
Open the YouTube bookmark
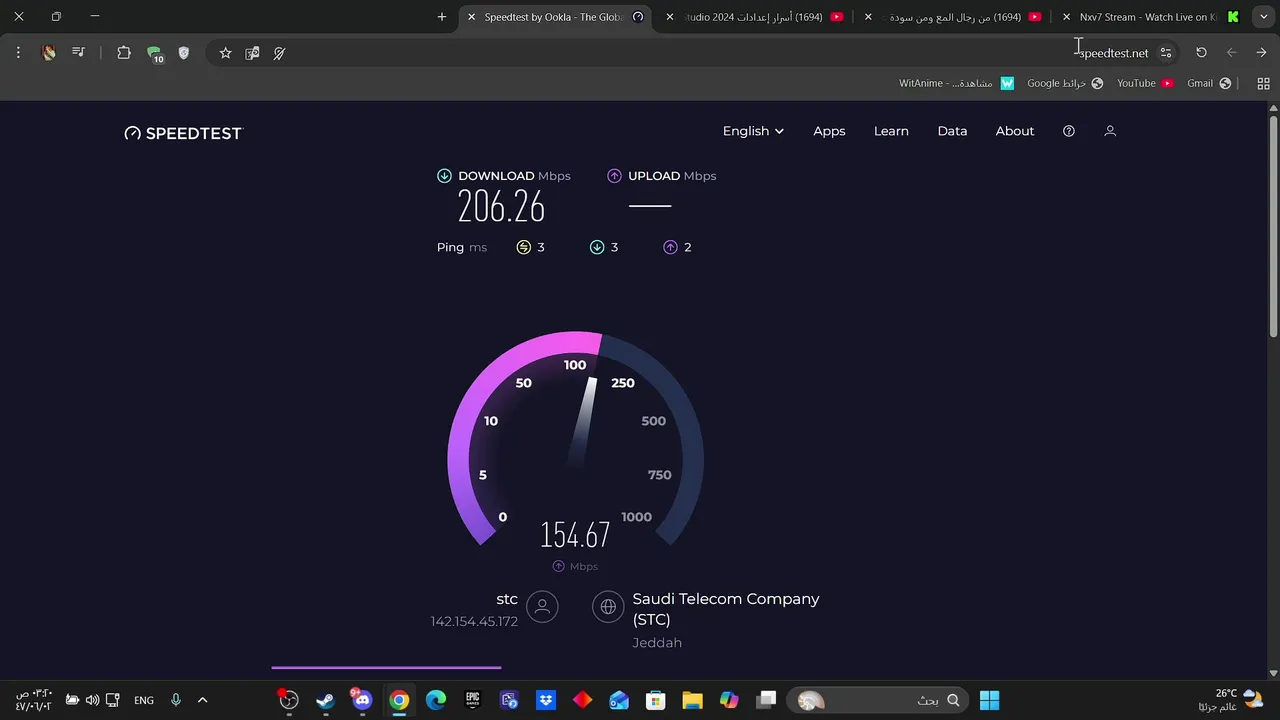pos(1145,83)
